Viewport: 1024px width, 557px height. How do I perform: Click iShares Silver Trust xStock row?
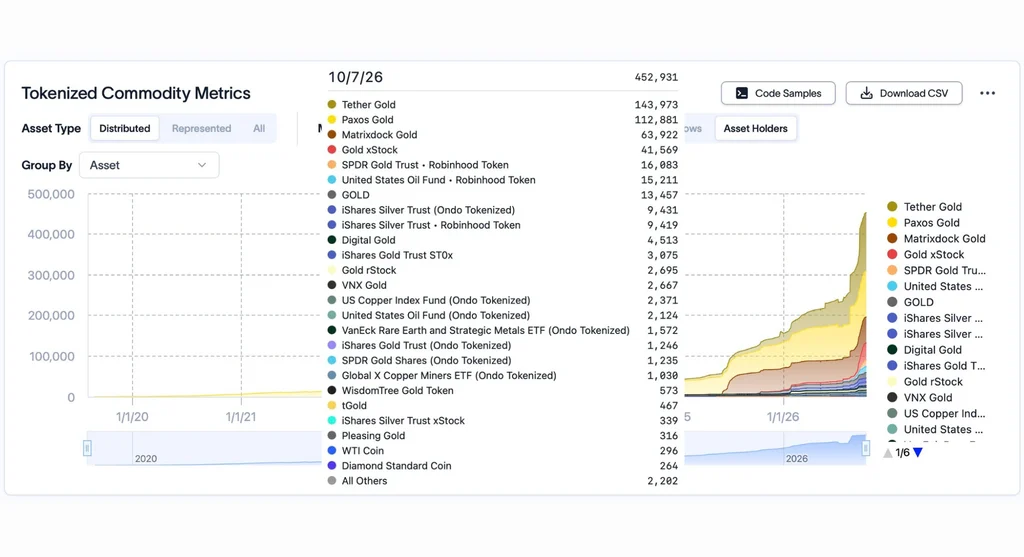(x=502, y=420)
